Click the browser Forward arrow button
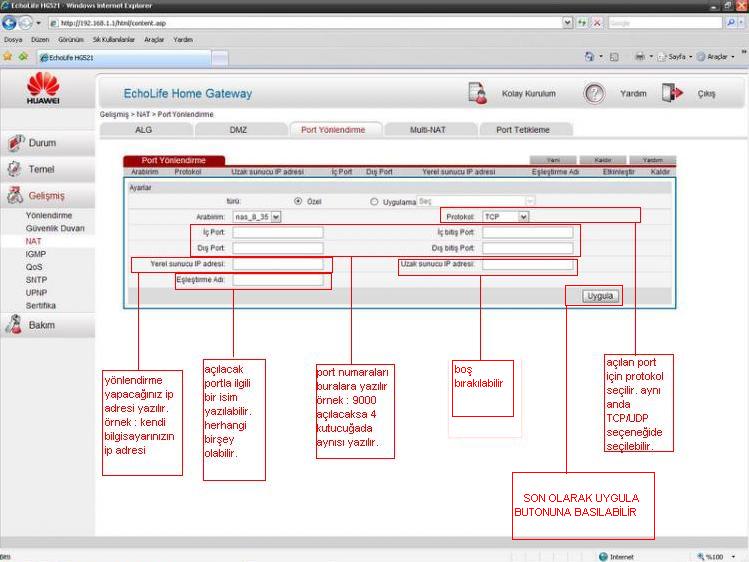 click(25, 22)
